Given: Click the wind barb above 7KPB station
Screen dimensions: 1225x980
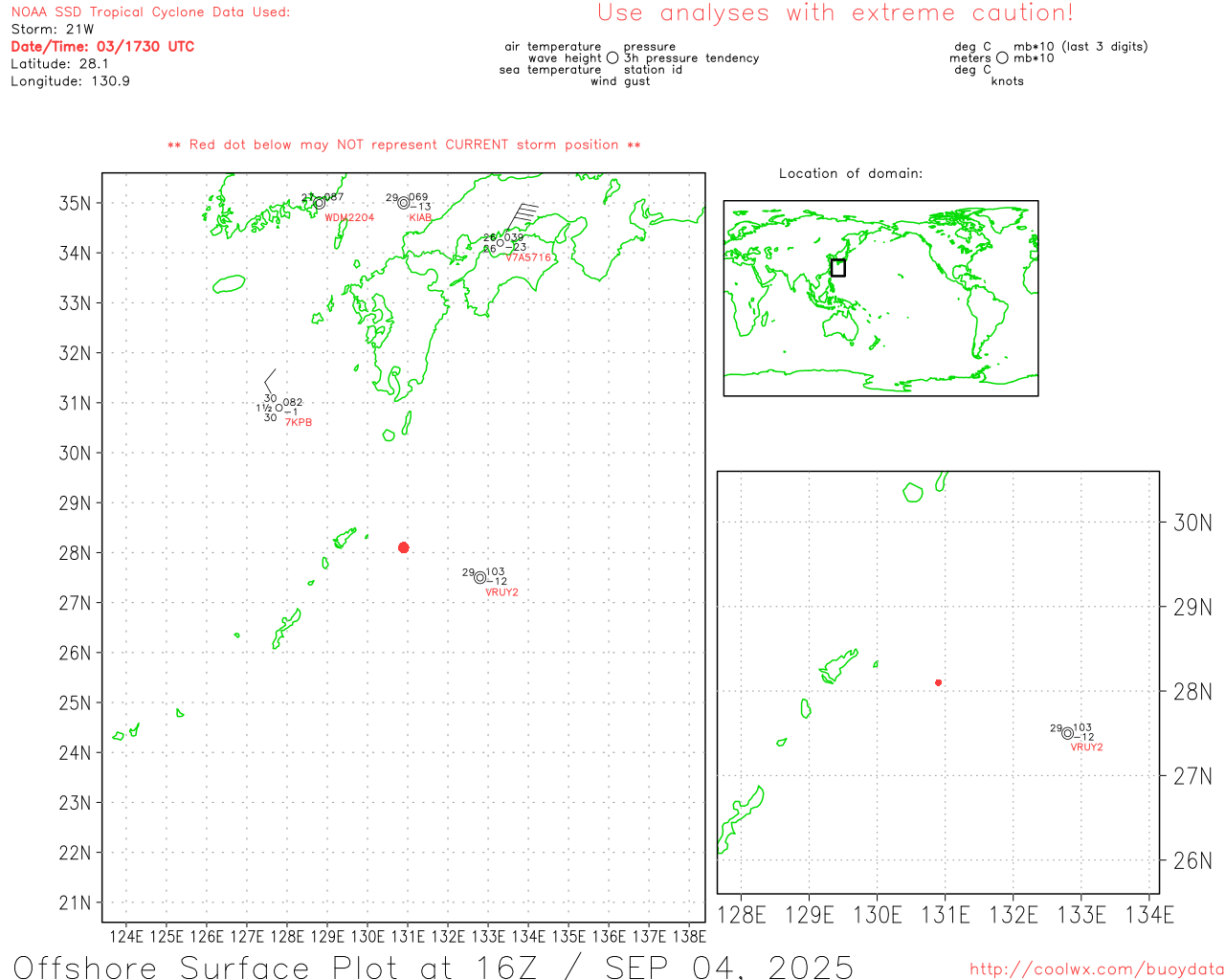Looking at the screenshot, I should pos(270,381).
